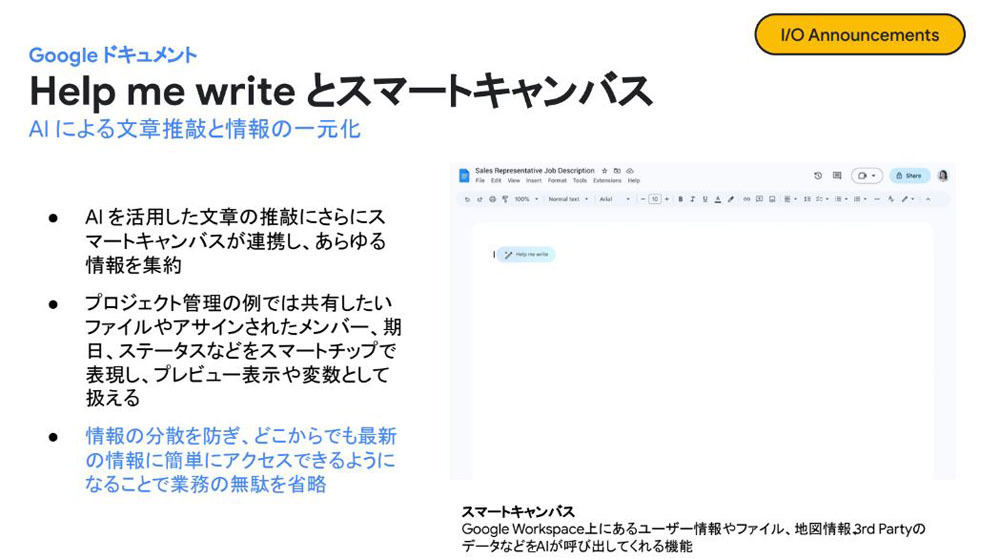Click the Help me write chip
The height and width of the screenshot is (559, 1000).
[527, 254]
